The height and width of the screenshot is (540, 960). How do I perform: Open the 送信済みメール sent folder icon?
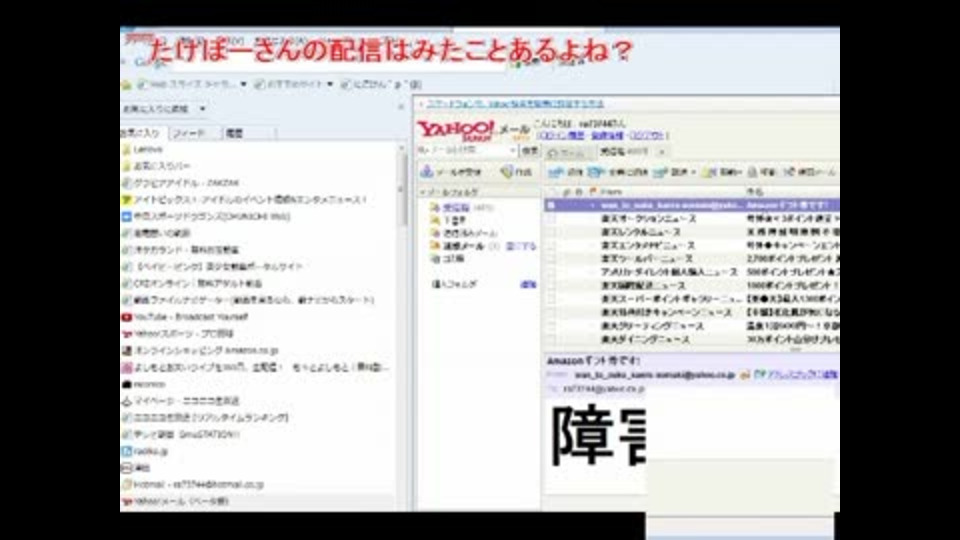click(435, 233)
